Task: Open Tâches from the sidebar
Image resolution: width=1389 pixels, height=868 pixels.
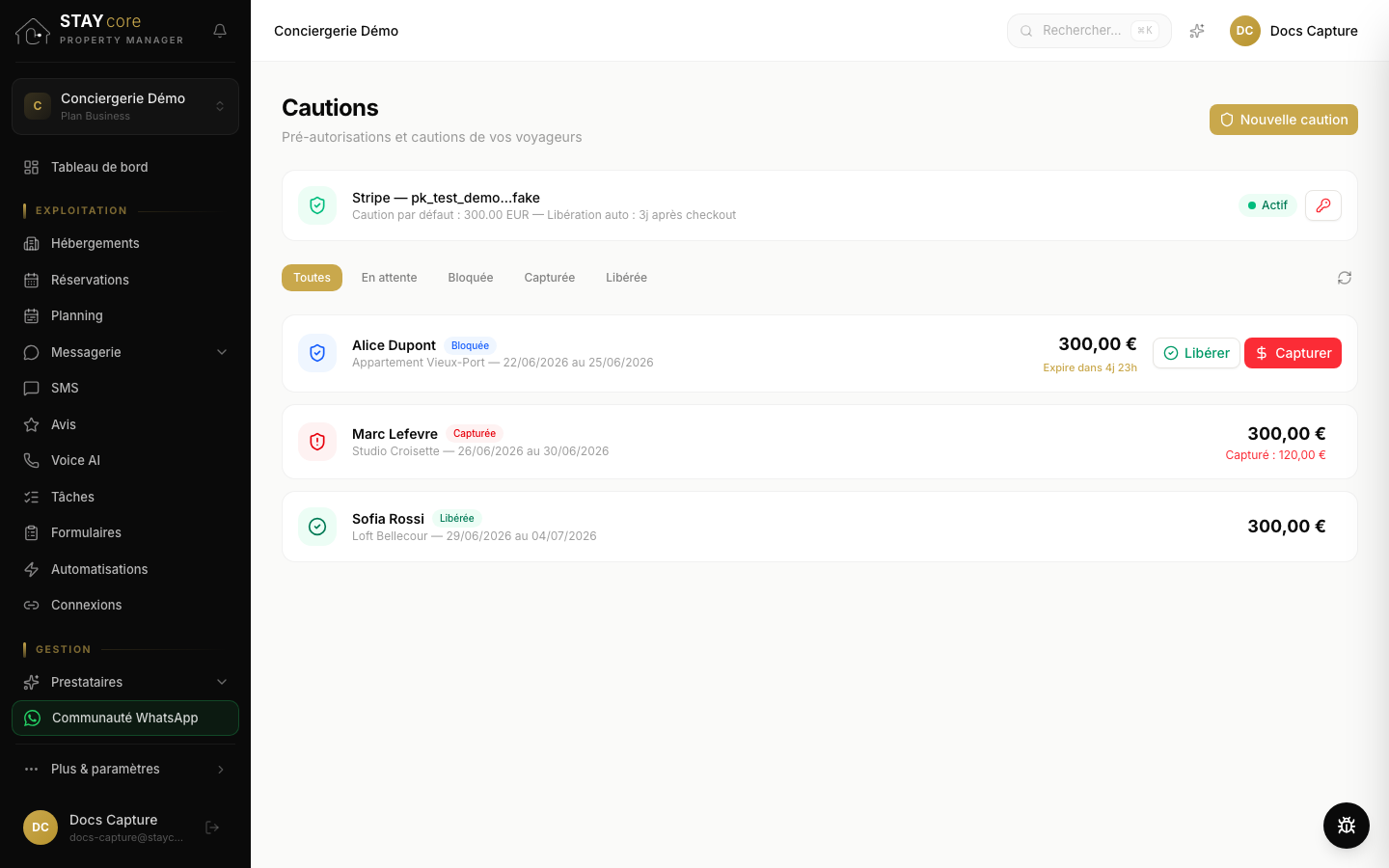Action: click(125, 498)
